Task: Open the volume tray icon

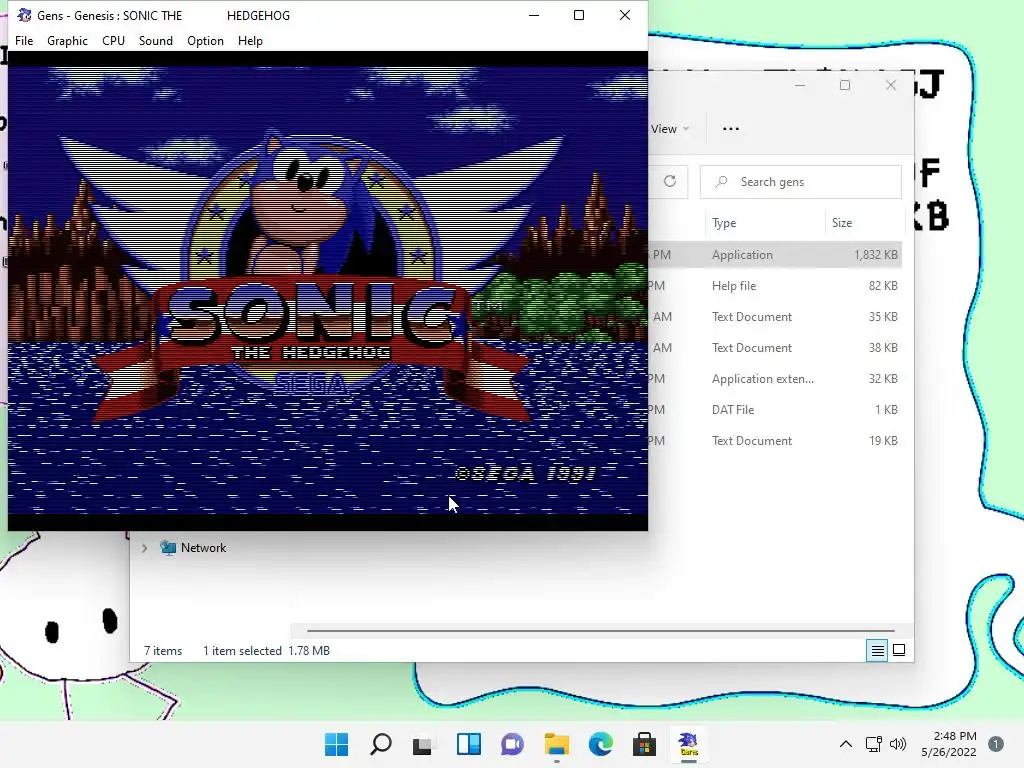Action: click(x=898, y=744)
